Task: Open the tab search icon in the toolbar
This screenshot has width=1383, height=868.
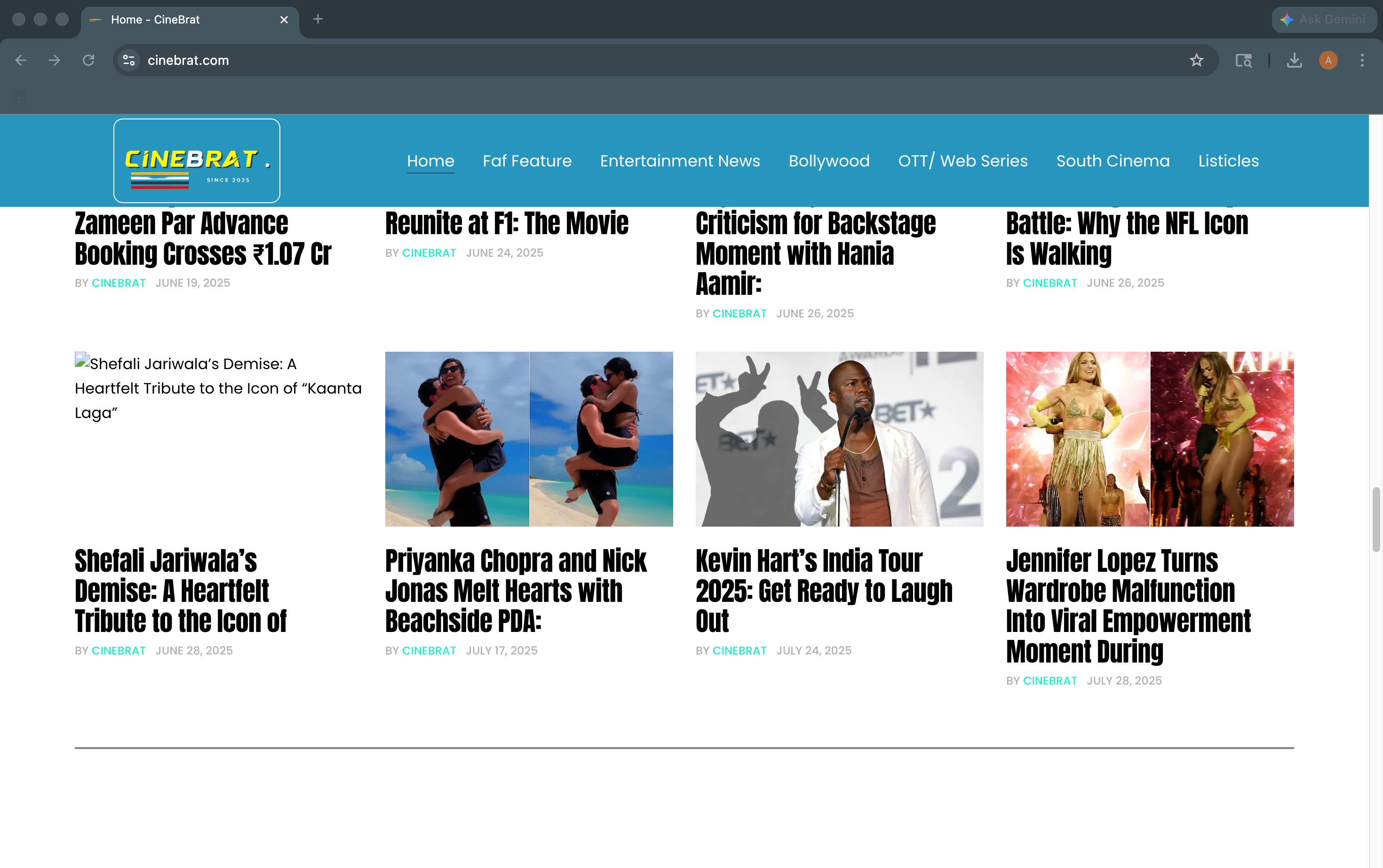Action: (x=1243, y=60)
